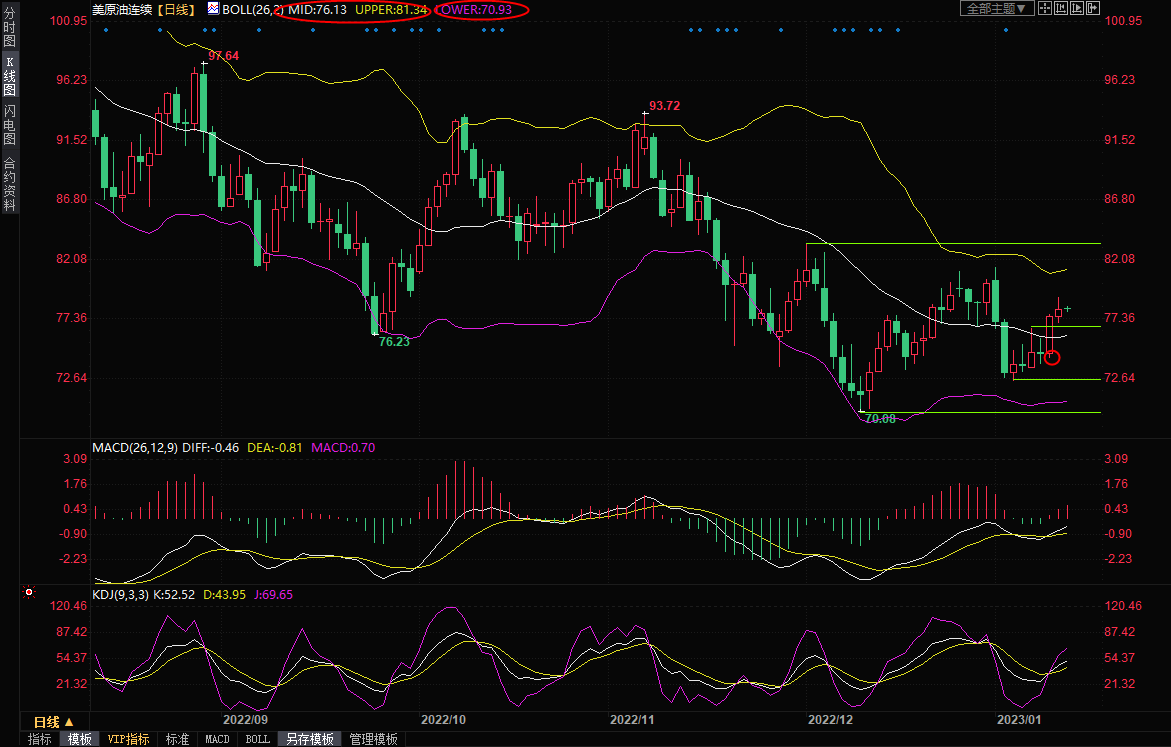Click the jump-to-start chart icon

click(x=1061, y=9)
